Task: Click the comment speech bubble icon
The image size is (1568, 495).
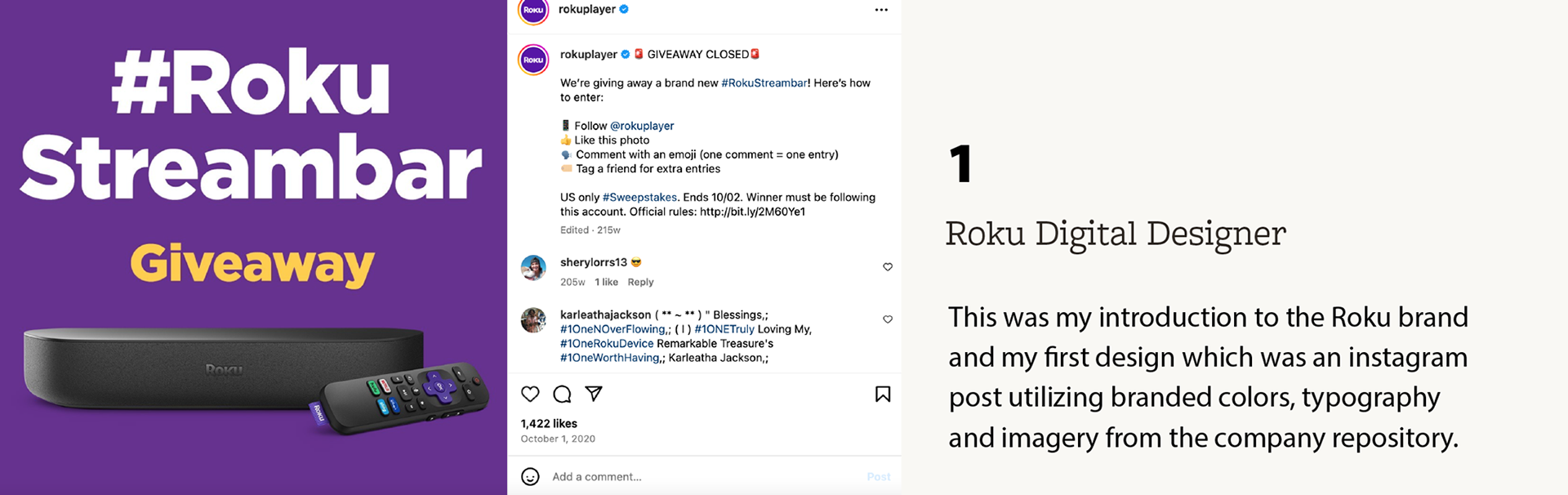Action: [x=562, y=395]
